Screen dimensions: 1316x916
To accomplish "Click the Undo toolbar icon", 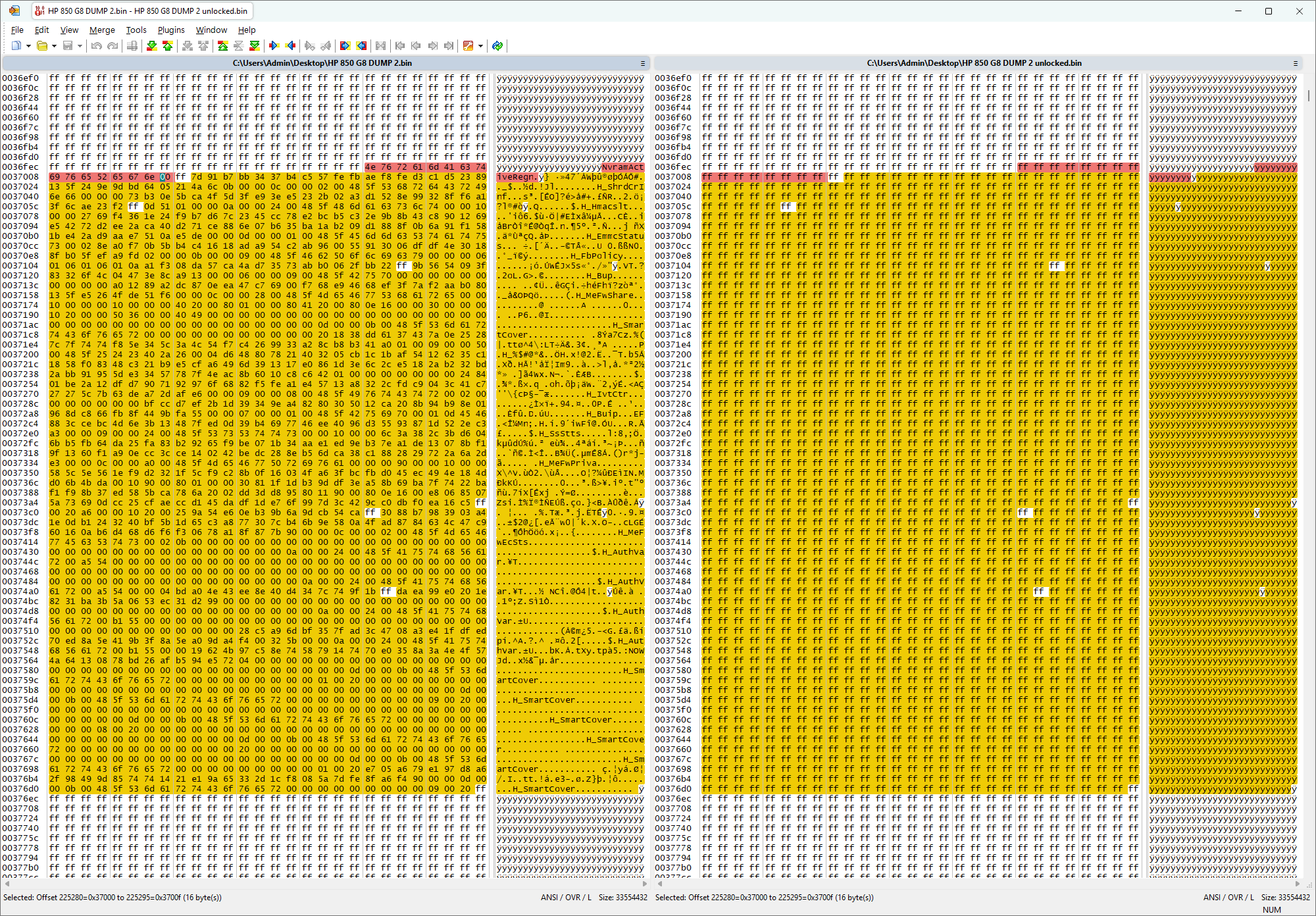I will 97,46.
